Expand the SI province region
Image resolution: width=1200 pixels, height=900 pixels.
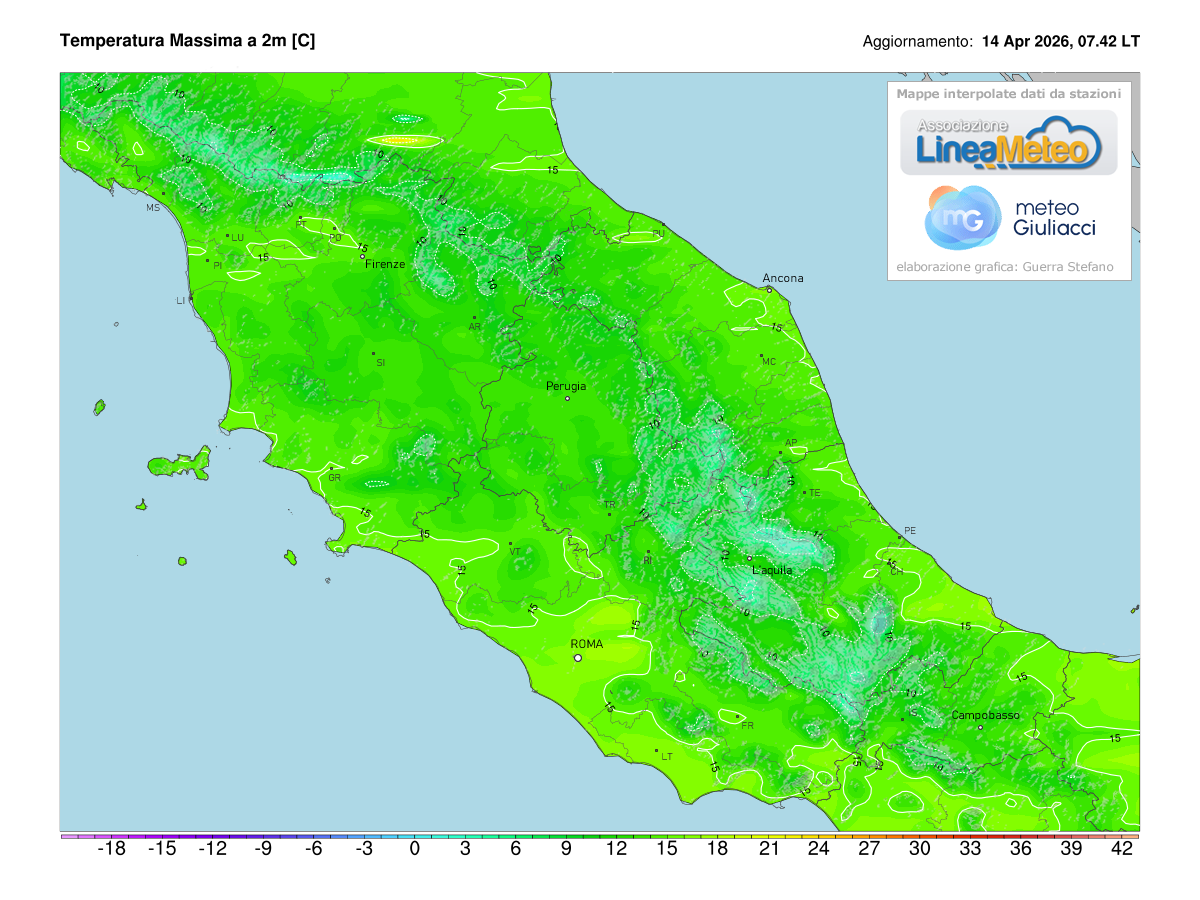[381, 361]
